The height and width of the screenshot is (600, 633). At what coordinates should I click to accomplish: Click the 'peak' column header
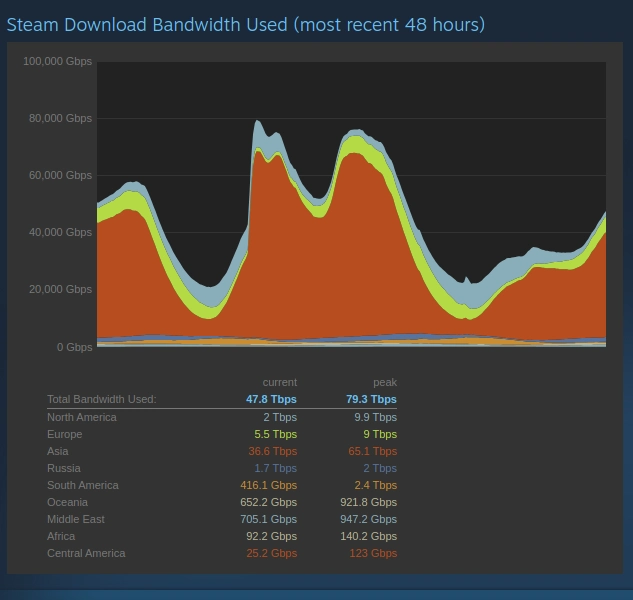385,382
